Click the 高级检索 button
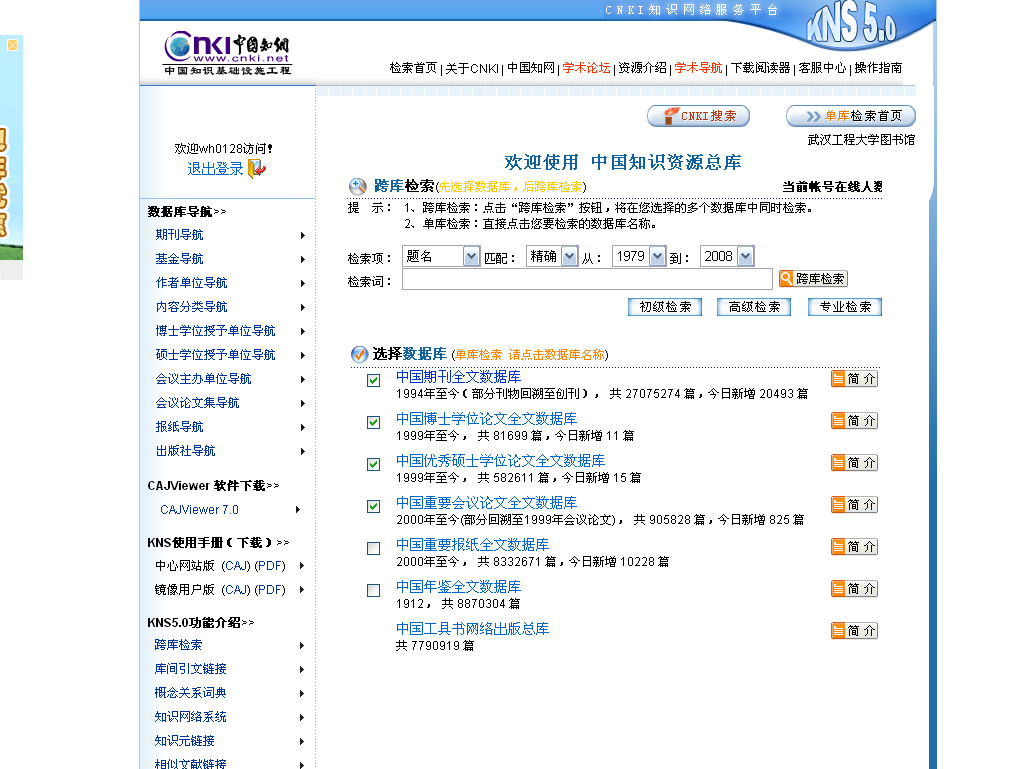This screenshot has width=1020, height=769. click(754, 307)
